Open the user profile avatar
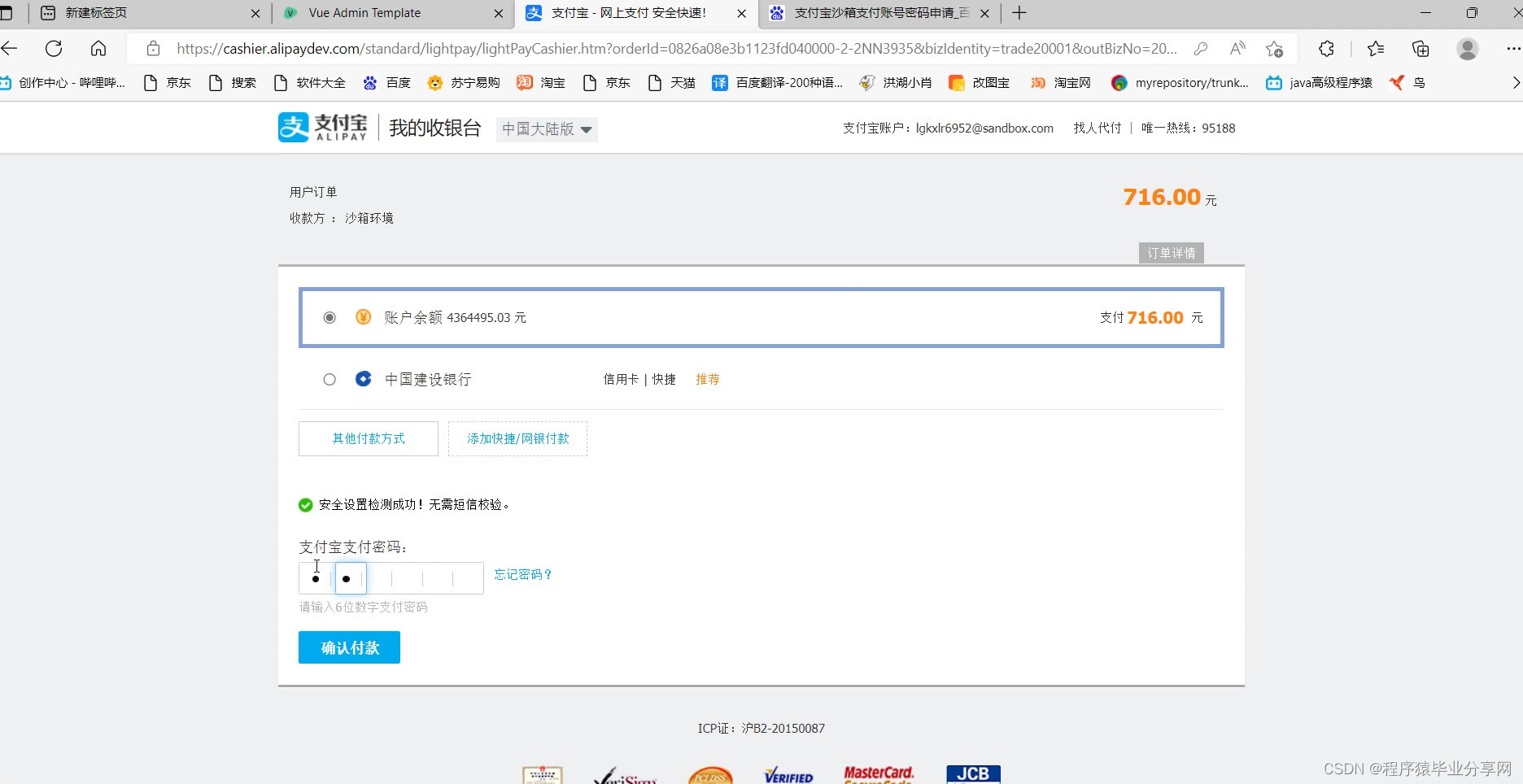The image size is (1523, 784). coord(1468,49)
